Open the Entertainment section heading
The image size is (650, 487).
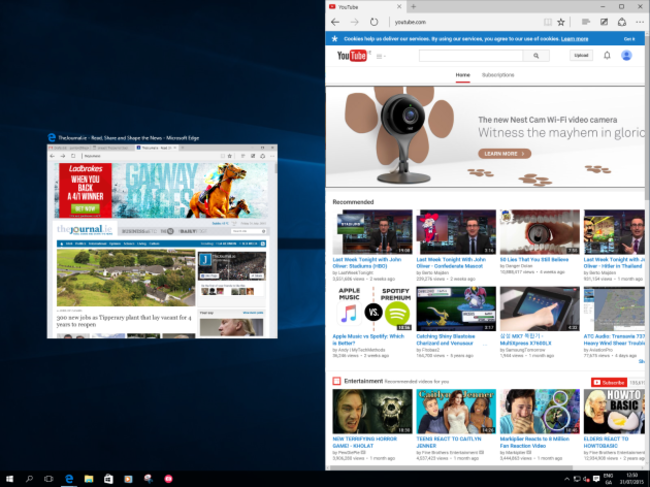point(363,381)
